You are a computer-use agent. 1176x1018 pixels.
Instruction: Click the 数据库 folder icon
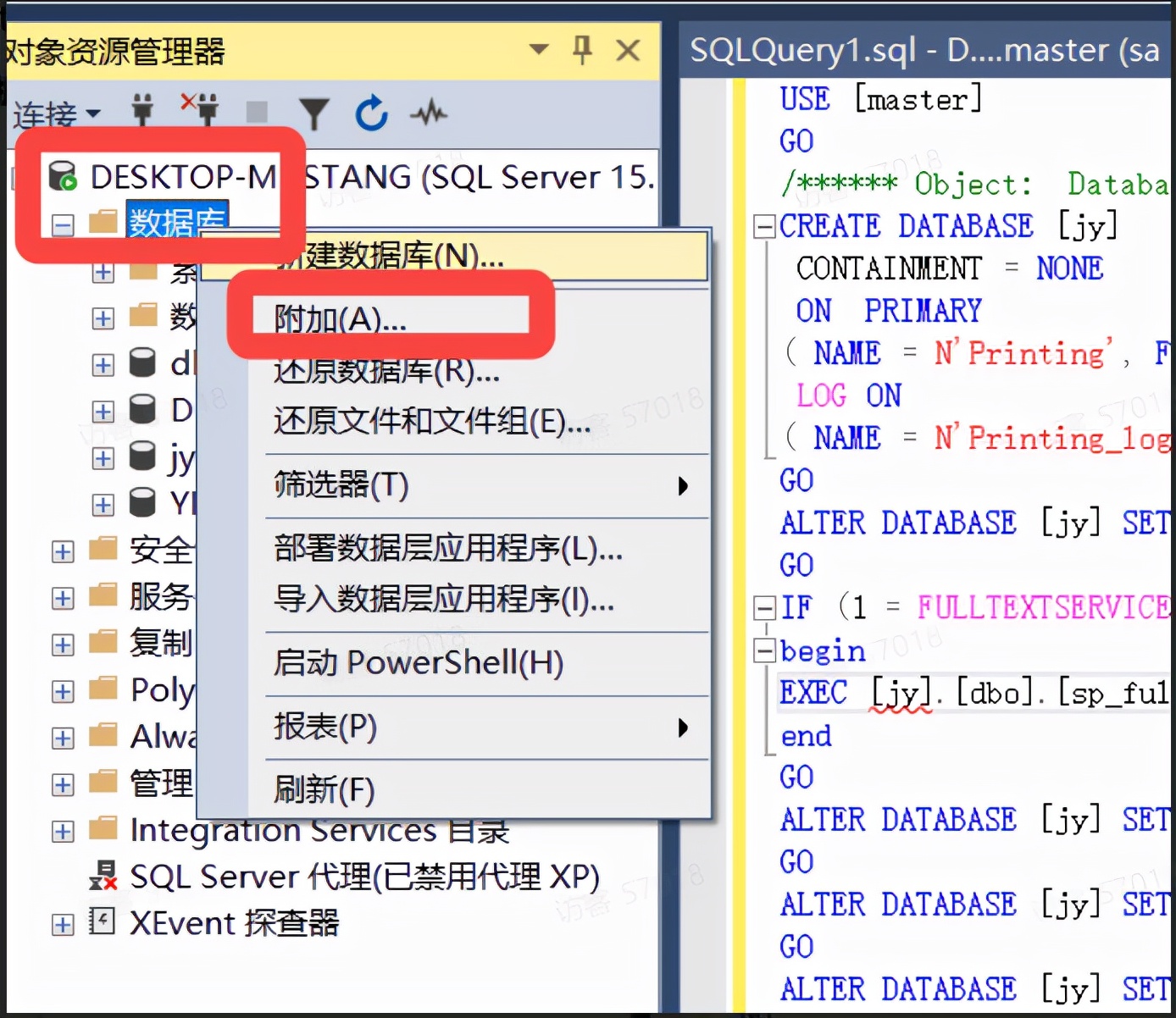click(103, 222)
